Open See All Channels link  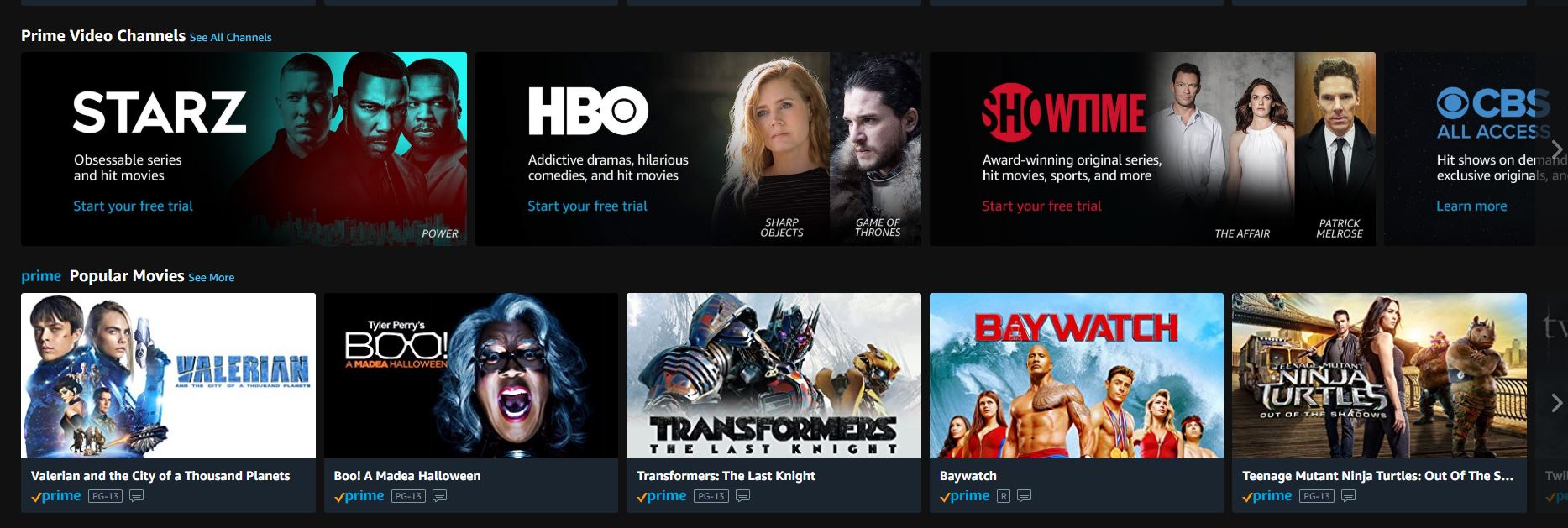point(230,37)
